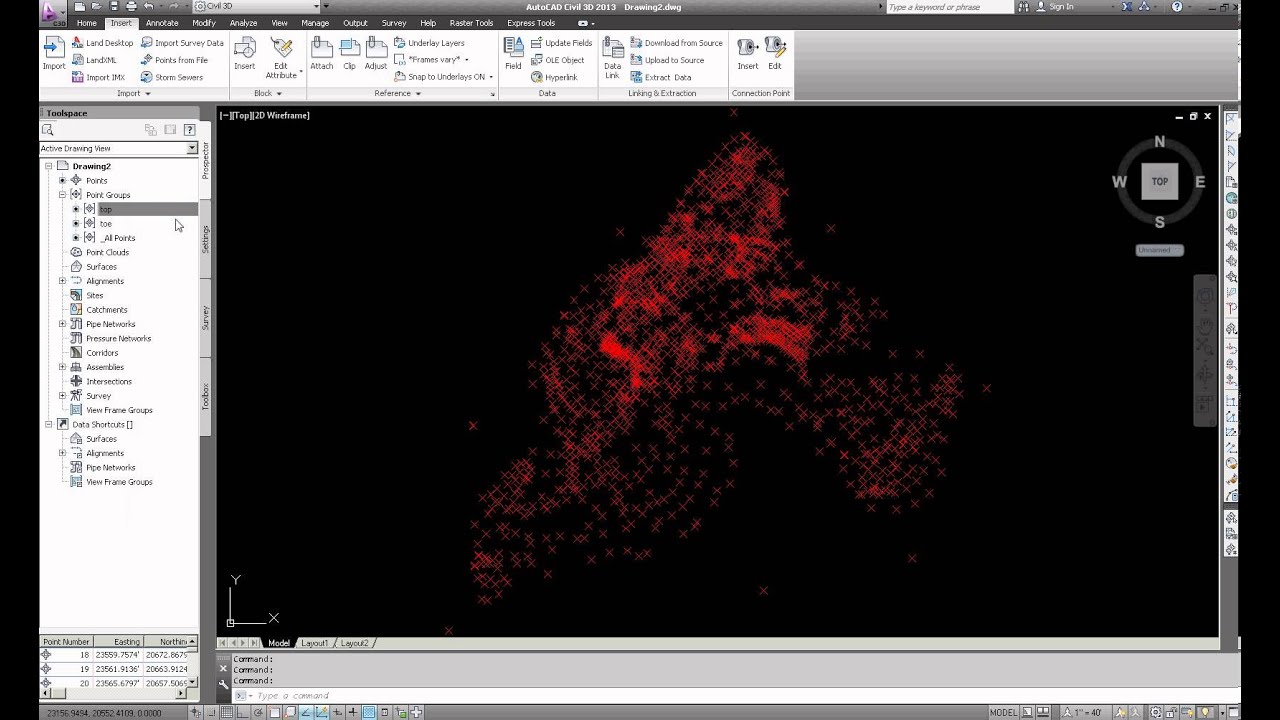Viewport: 1280px width, 720px height.
Task: Toggle polar tracking in the status bar
Action: click(259, 713)
